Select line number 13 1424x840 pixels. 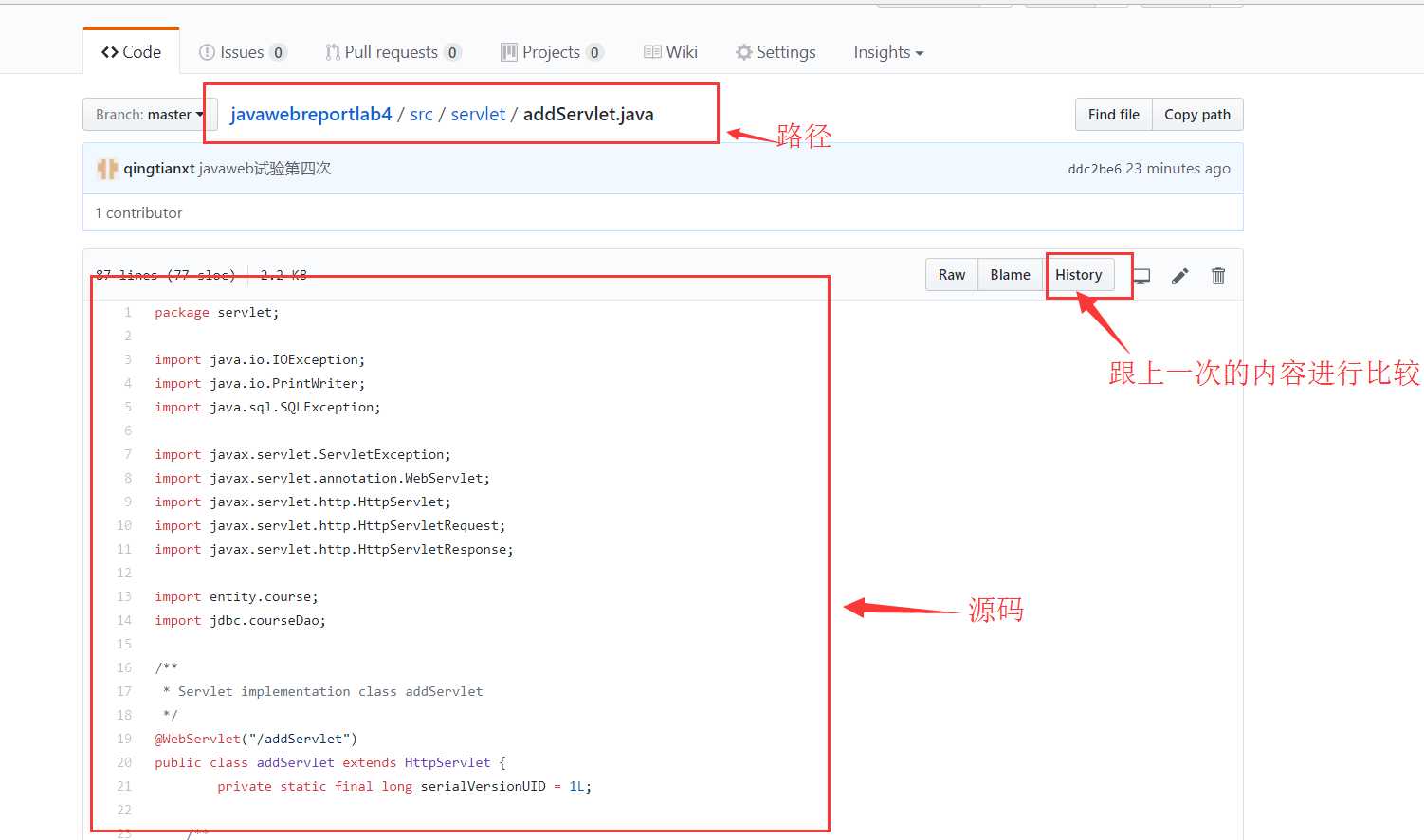(124, 596)
